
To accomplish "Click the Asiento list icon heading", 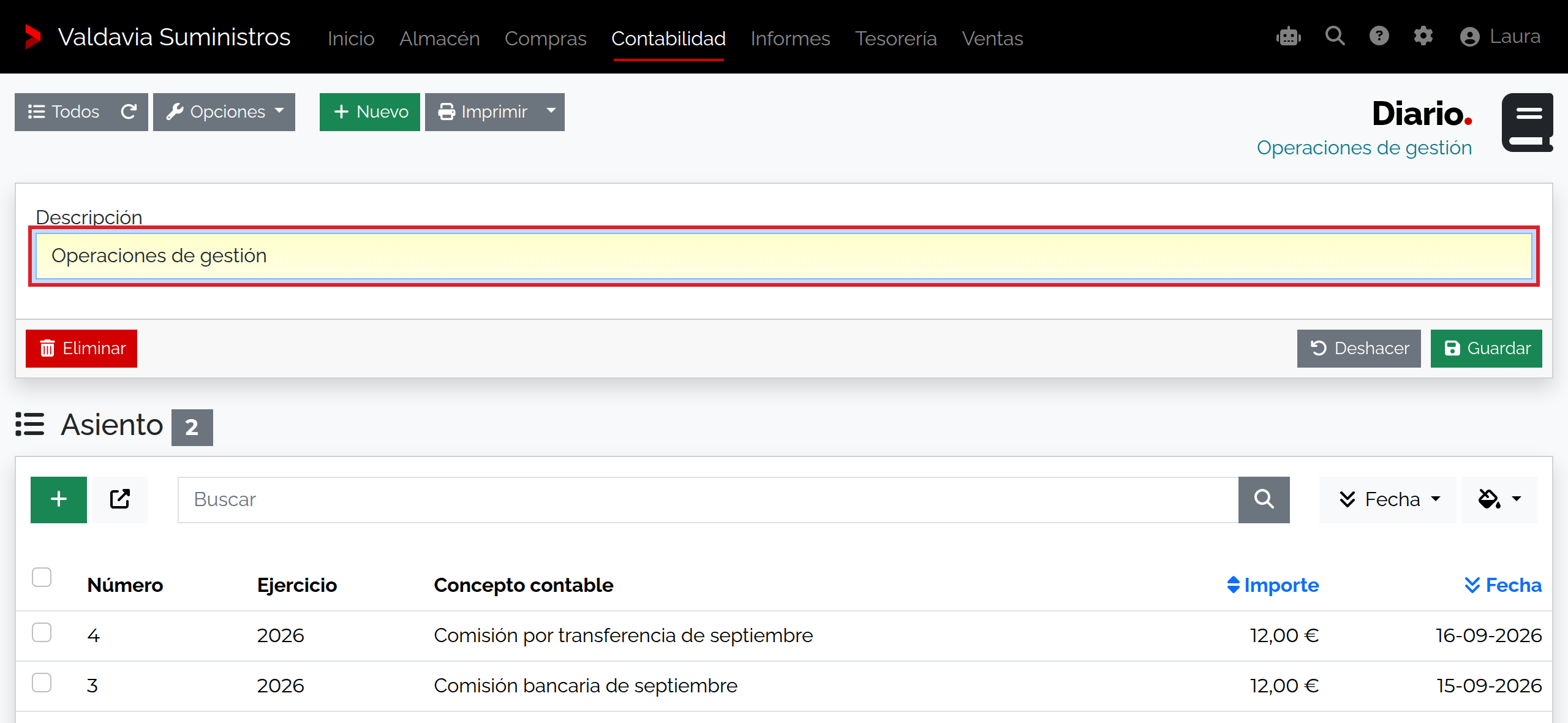I will (x=29, y=424).
